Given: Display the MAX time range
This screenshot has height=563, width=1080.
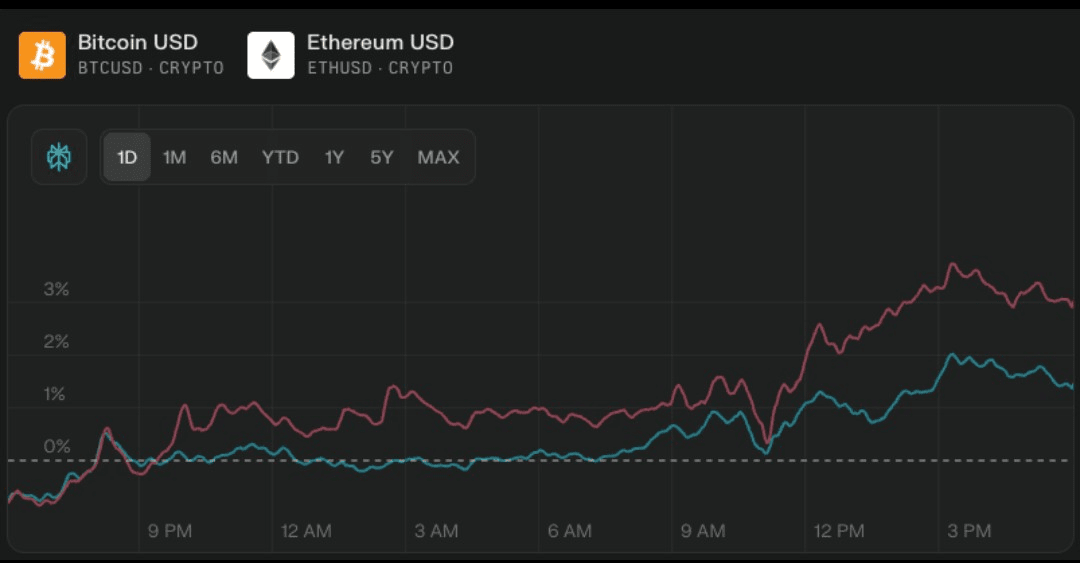Looking at the screenshot, I should point(438,157).
